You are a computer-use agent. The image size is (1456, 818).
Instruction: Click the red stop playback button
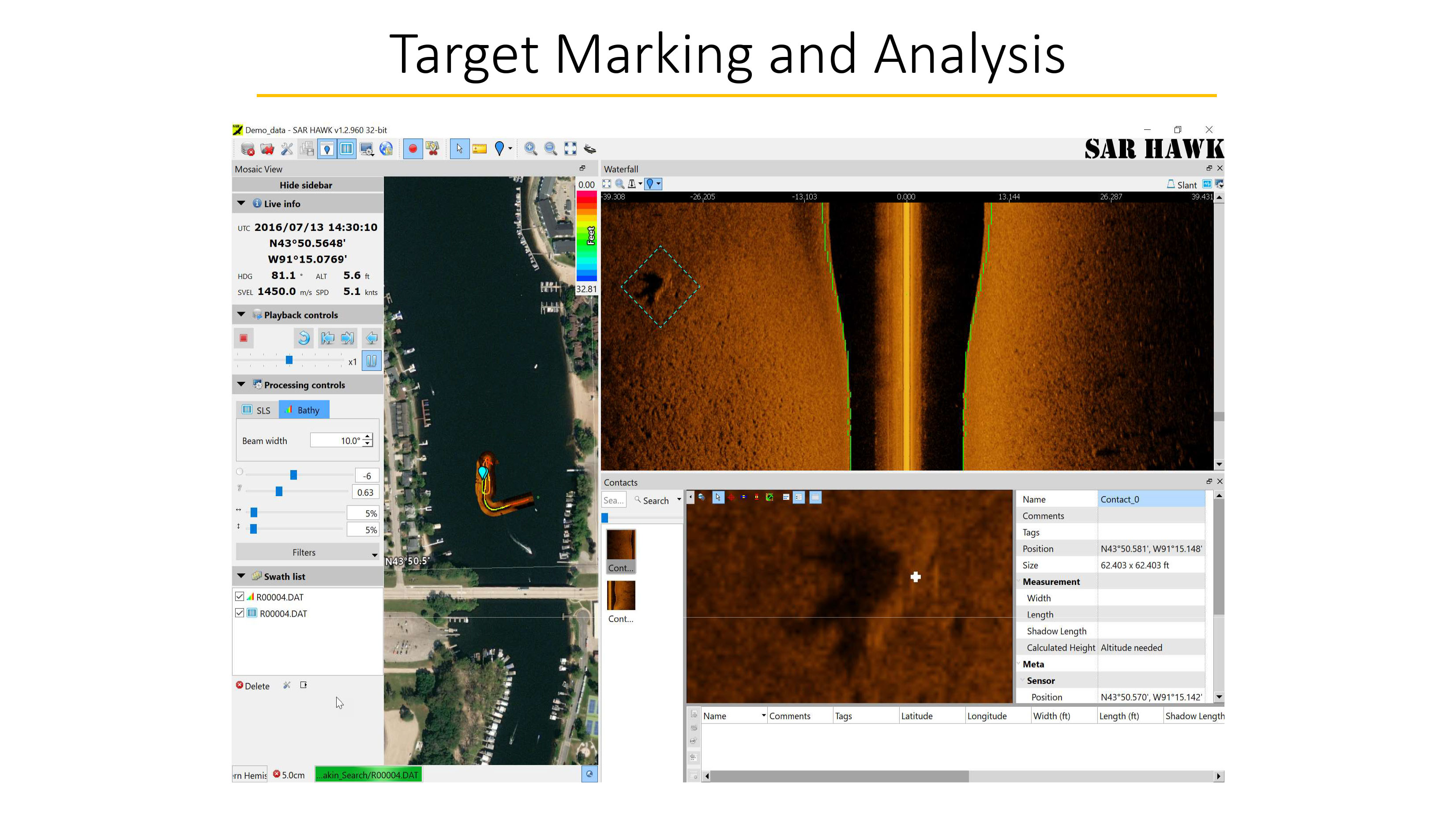tap(244, 338)
